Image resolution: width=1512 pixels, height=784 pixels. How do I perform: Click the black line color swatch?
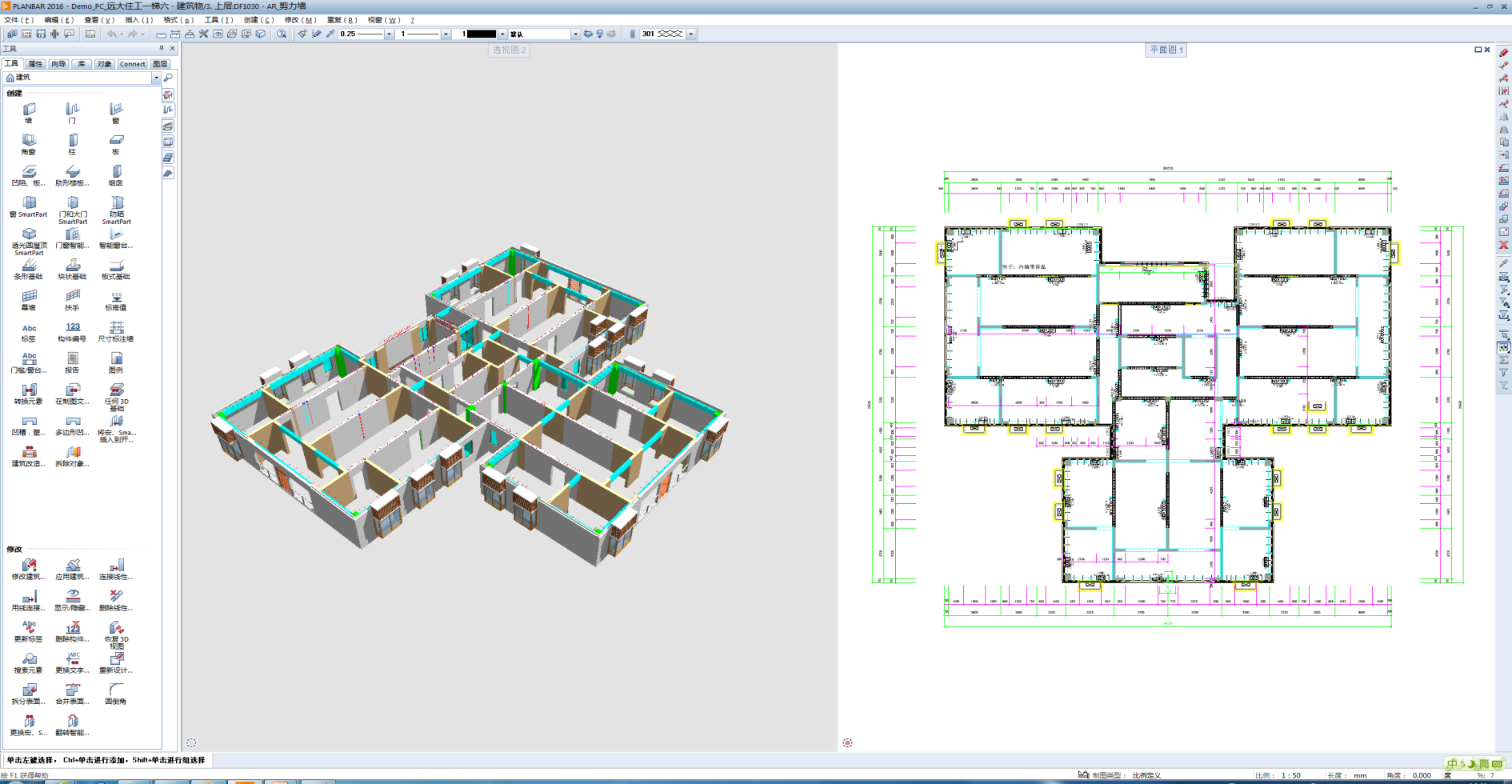482,34
